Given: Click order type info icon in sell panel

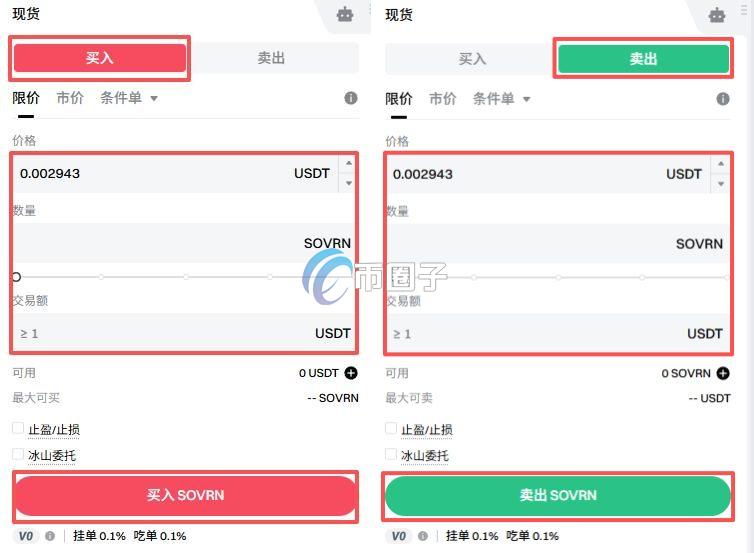Looking at the screenshot, I should pos(723,99).
